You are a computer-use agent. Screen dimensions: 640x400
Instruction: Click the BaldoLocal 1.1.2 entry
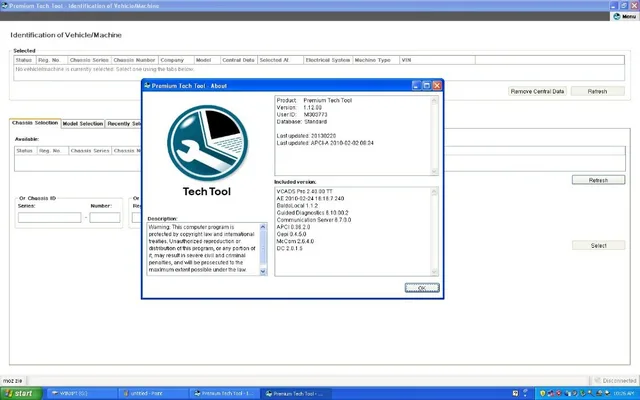click(297, 205)
